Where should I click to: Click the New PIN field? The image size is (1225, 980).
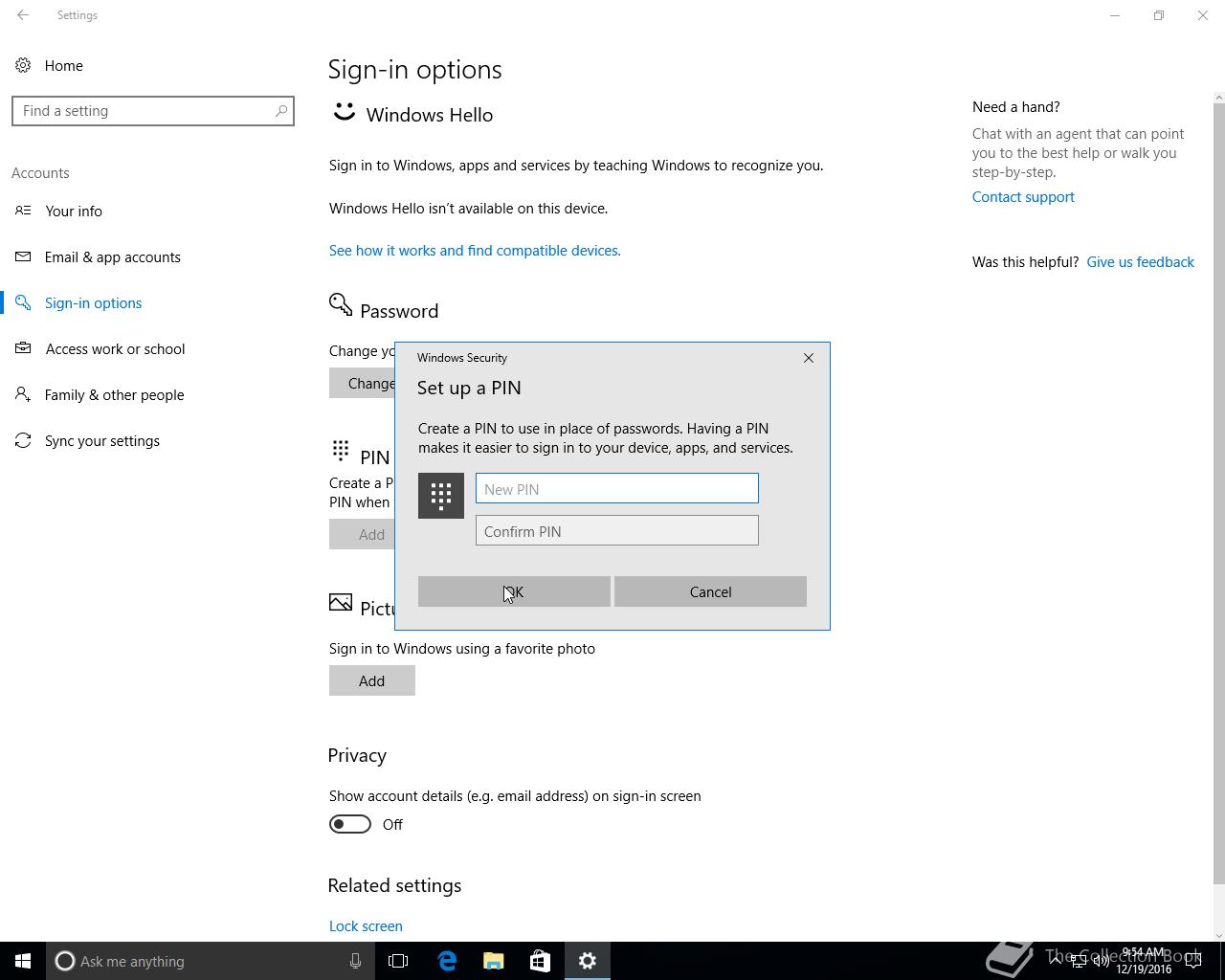point(617,488)
